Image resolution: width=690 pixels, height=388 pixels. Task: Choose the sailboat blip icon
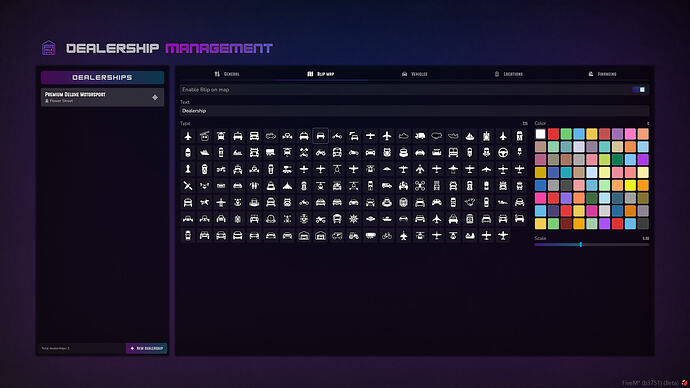pyautogui.click(x=470, y=136)
